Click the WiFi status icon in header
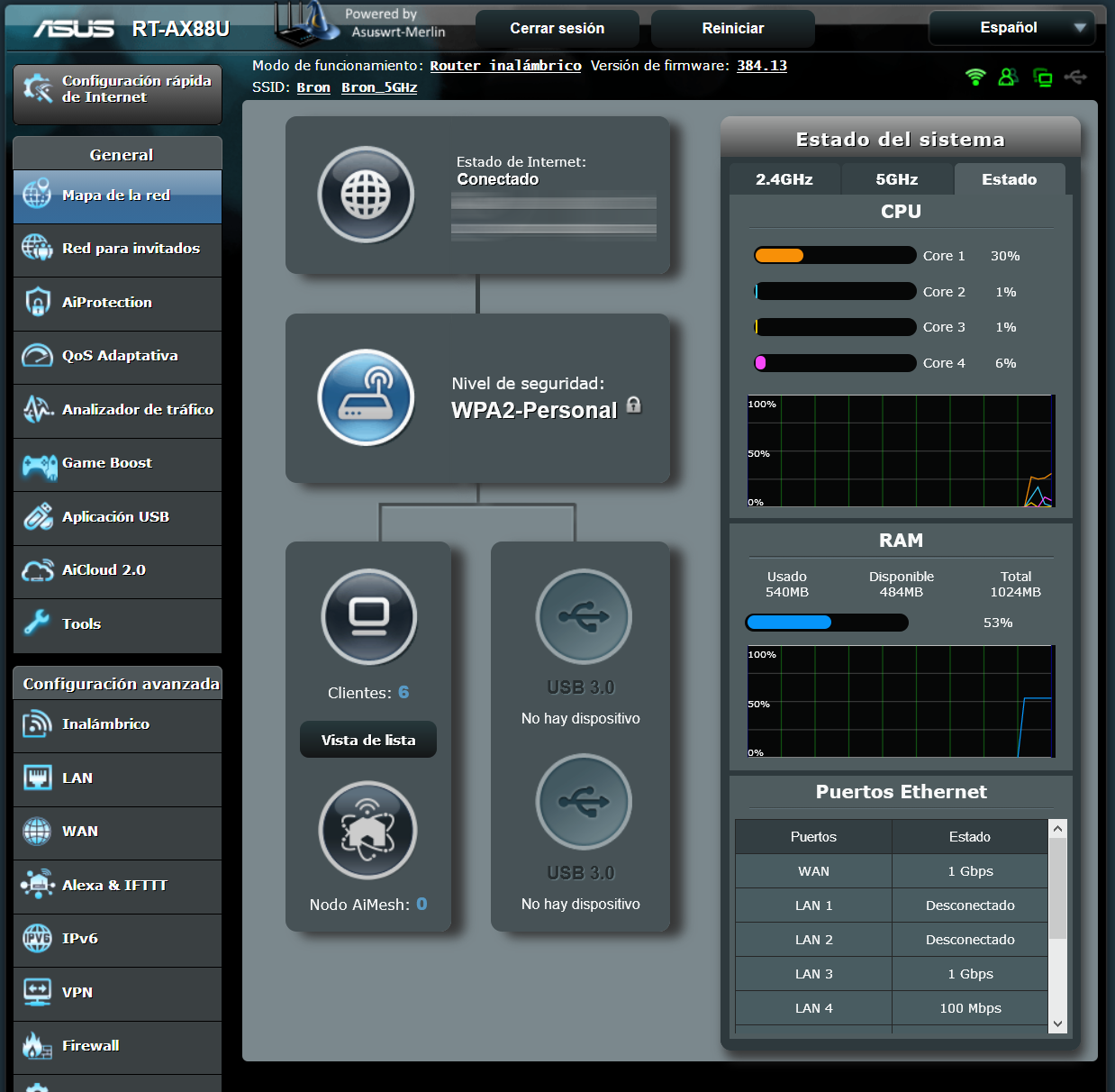 pyautogui.click(x=975, y=77)
